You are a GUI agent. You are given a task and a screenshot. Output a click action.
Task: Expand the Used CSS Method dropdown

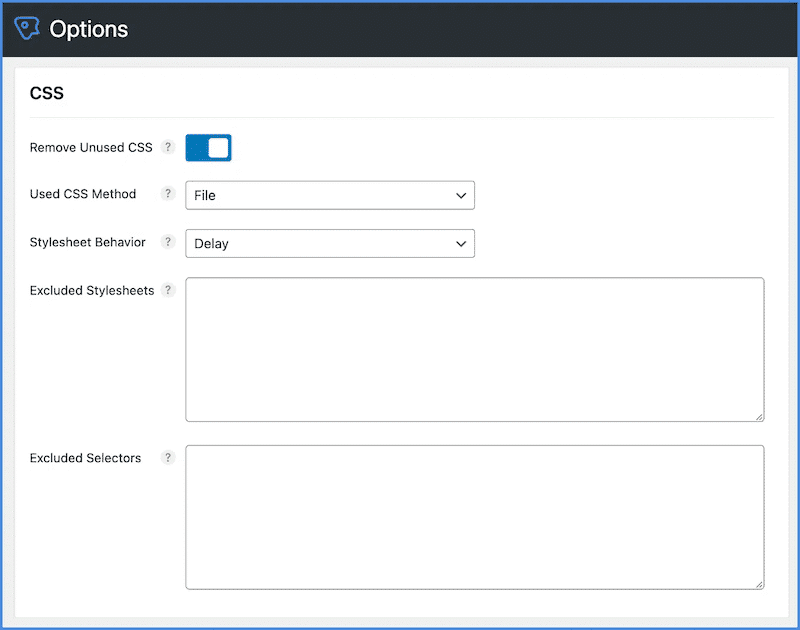click(x=330, y=195)
